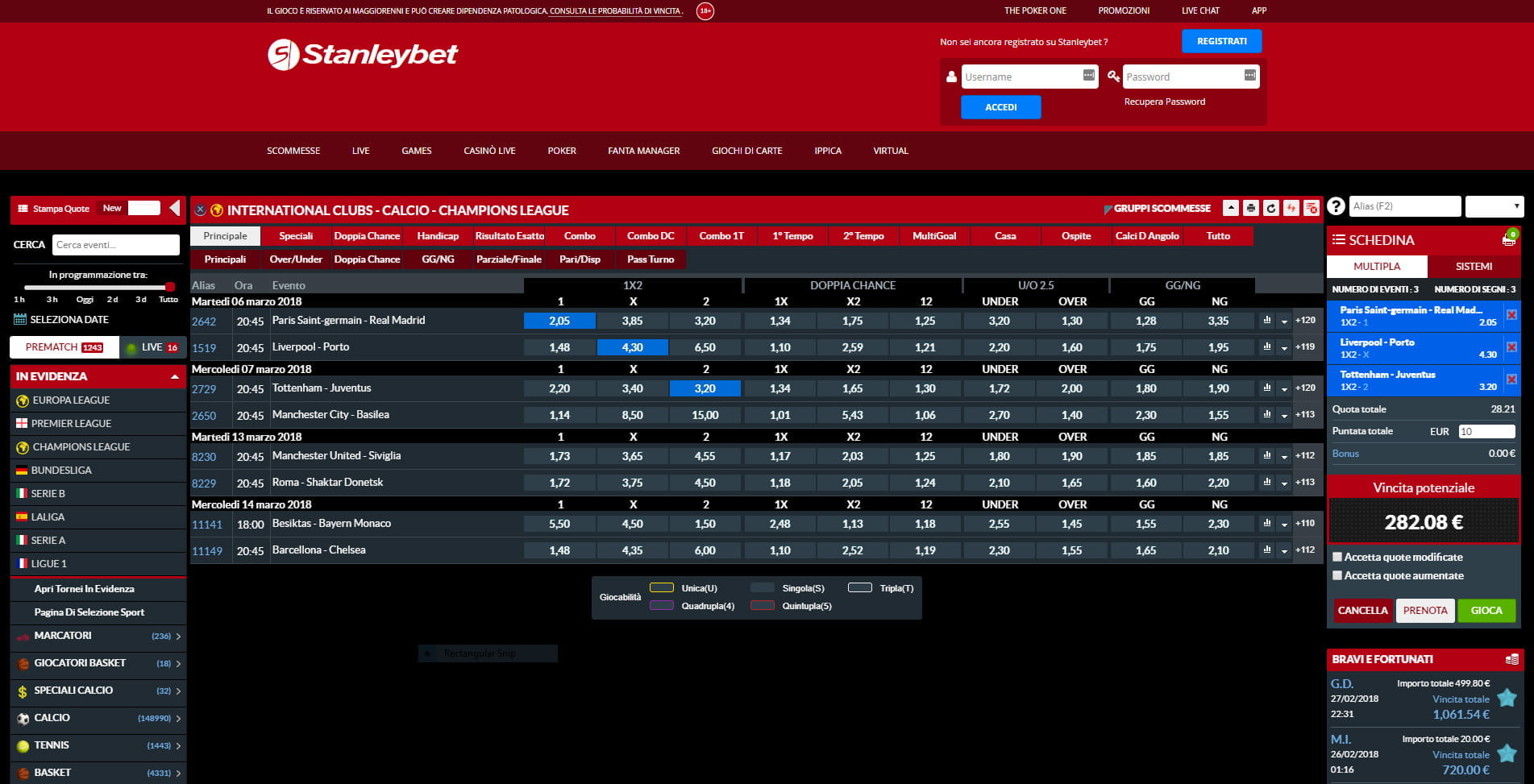Collapse the IN EVIDENZA panel

click(x=176, y=375)
